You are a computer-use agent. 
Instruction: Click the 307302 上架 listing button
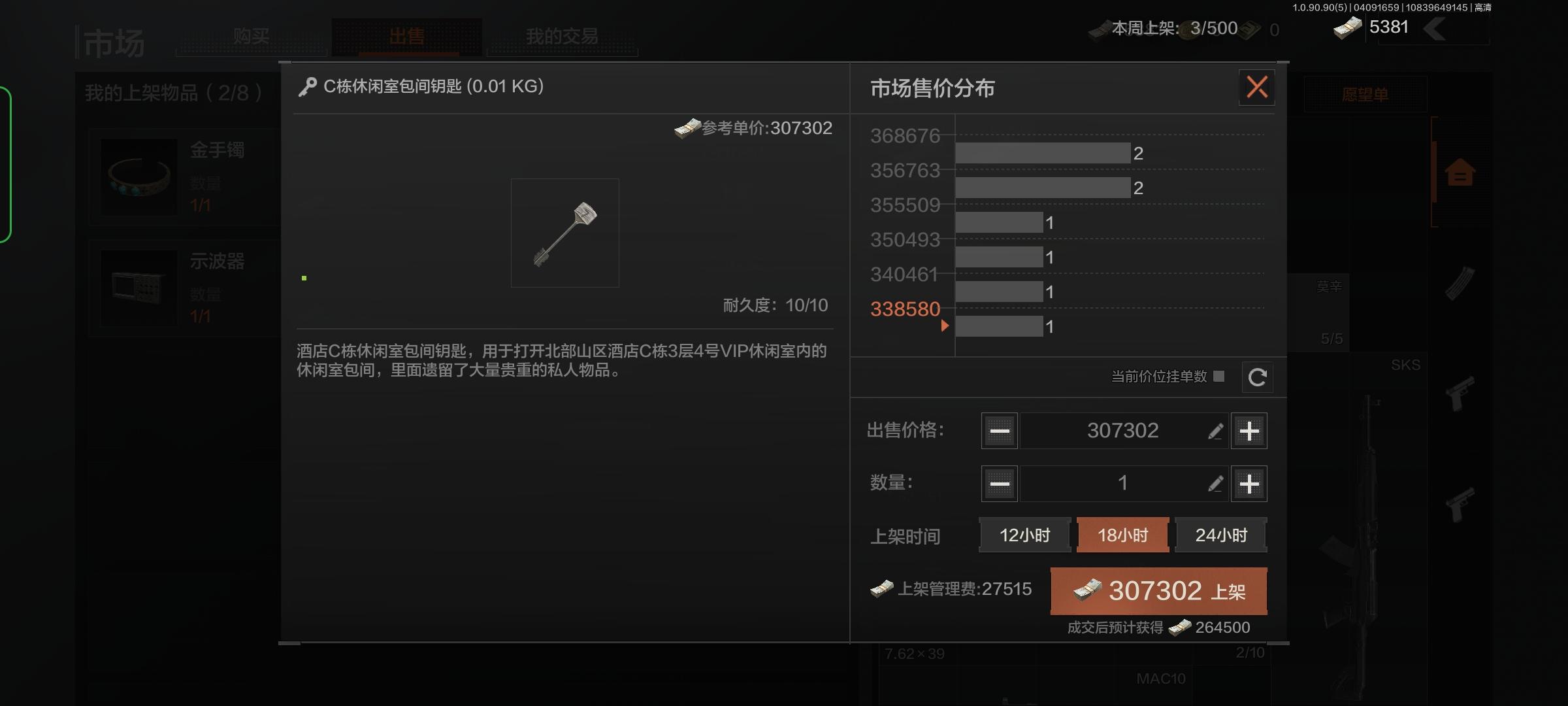point(1159,591)
